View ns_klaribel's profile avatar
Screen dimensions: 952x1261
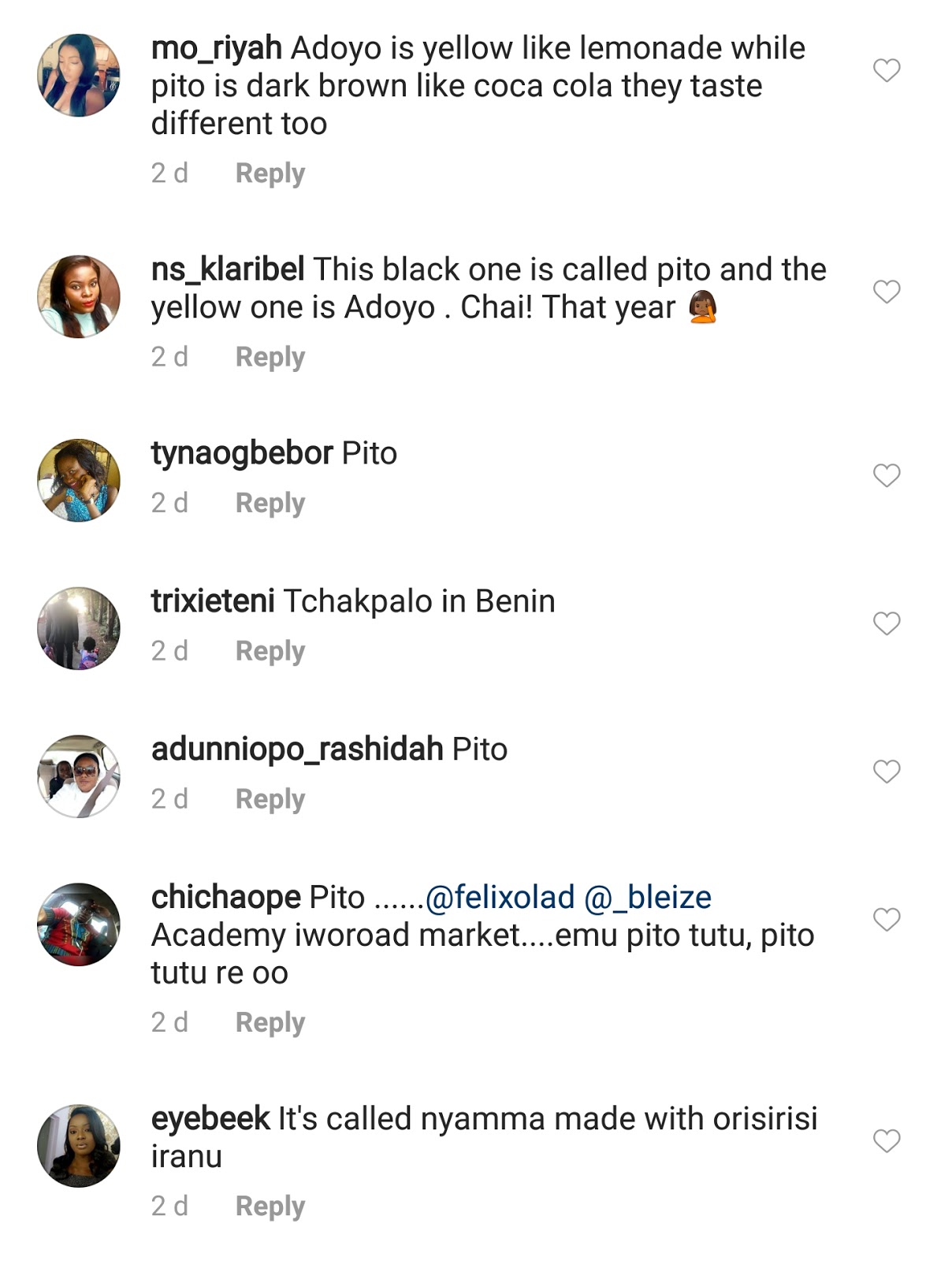[x=79, y=297]
